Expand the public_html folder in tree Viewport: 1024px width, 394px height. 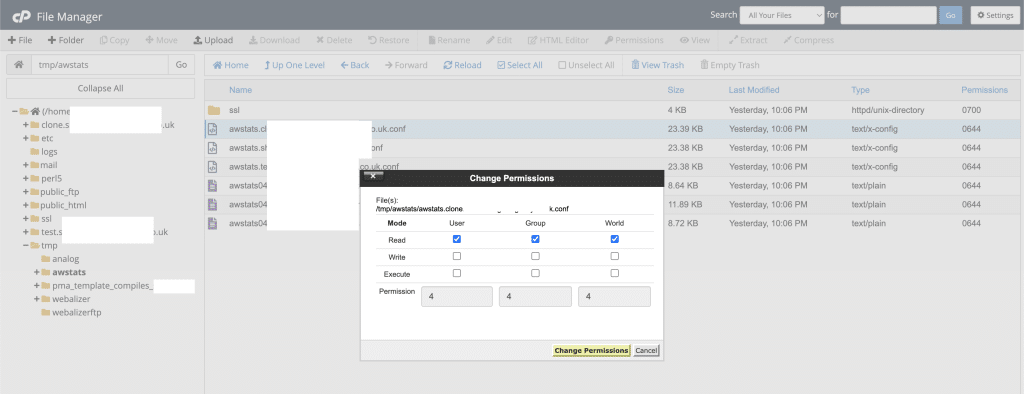pos(25,205)
